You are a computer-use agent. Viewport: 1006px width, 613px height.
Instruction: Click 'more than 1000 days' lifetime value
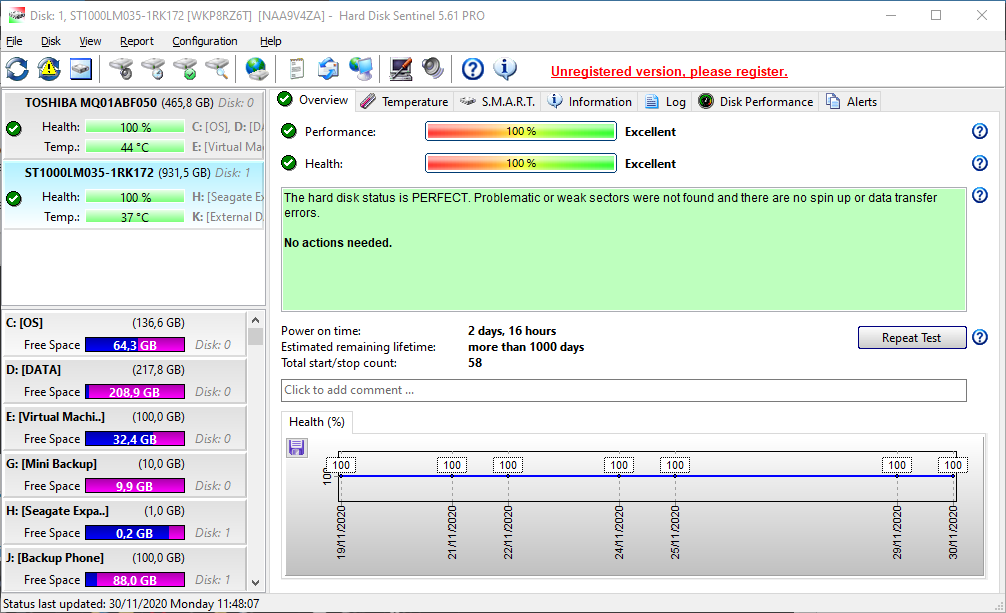coord(526,347)
